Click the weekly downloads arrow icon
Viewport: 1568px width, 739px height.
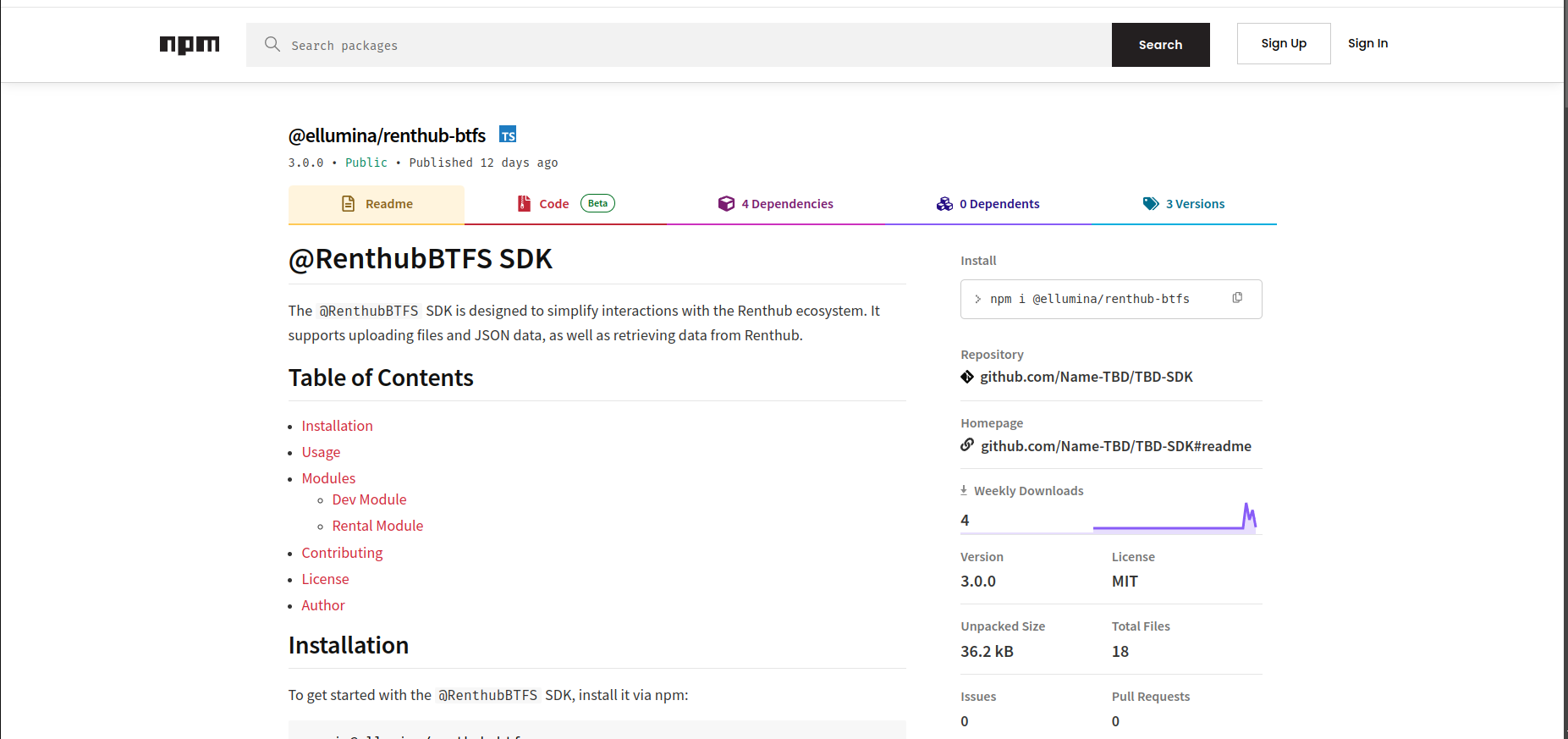pos(964,490)
